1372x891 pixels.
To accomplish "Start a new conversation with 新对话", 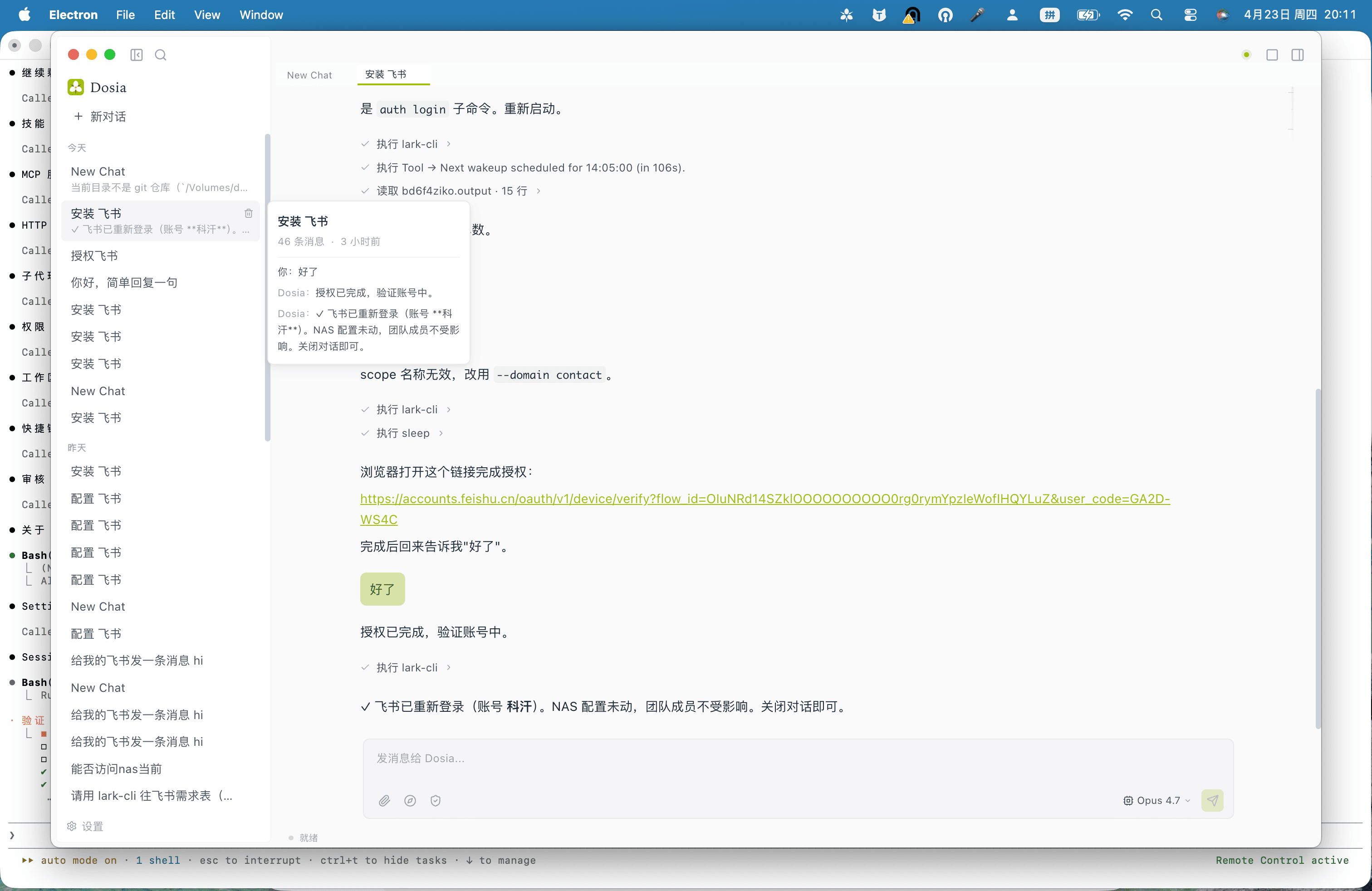I will [100, 117].
